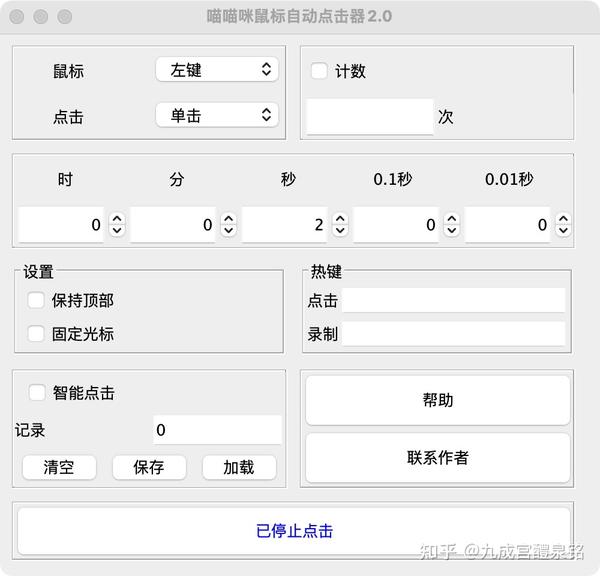Decrease the 分 minutes stepper
Viewport: 600px width, 576px height.
tap(228, 230)
